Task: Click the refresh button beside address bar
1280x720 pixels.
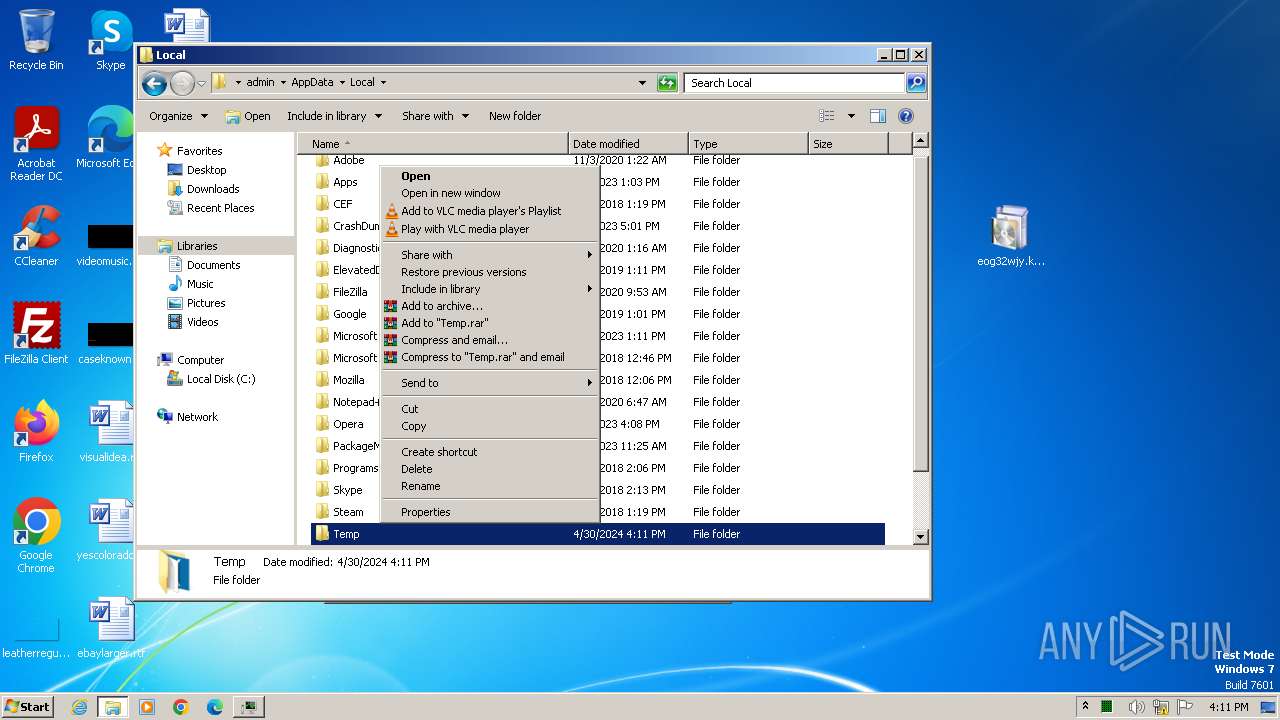Action: tap(667, 83)
